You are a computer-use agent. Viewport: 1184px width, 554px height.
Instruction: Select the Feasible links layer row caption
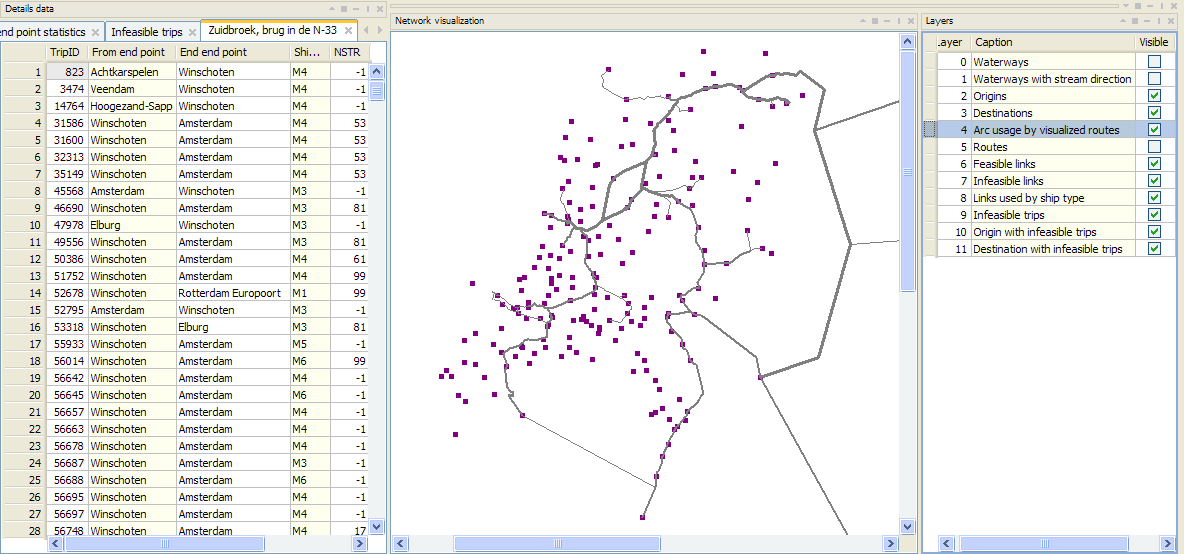(1053, 164)
